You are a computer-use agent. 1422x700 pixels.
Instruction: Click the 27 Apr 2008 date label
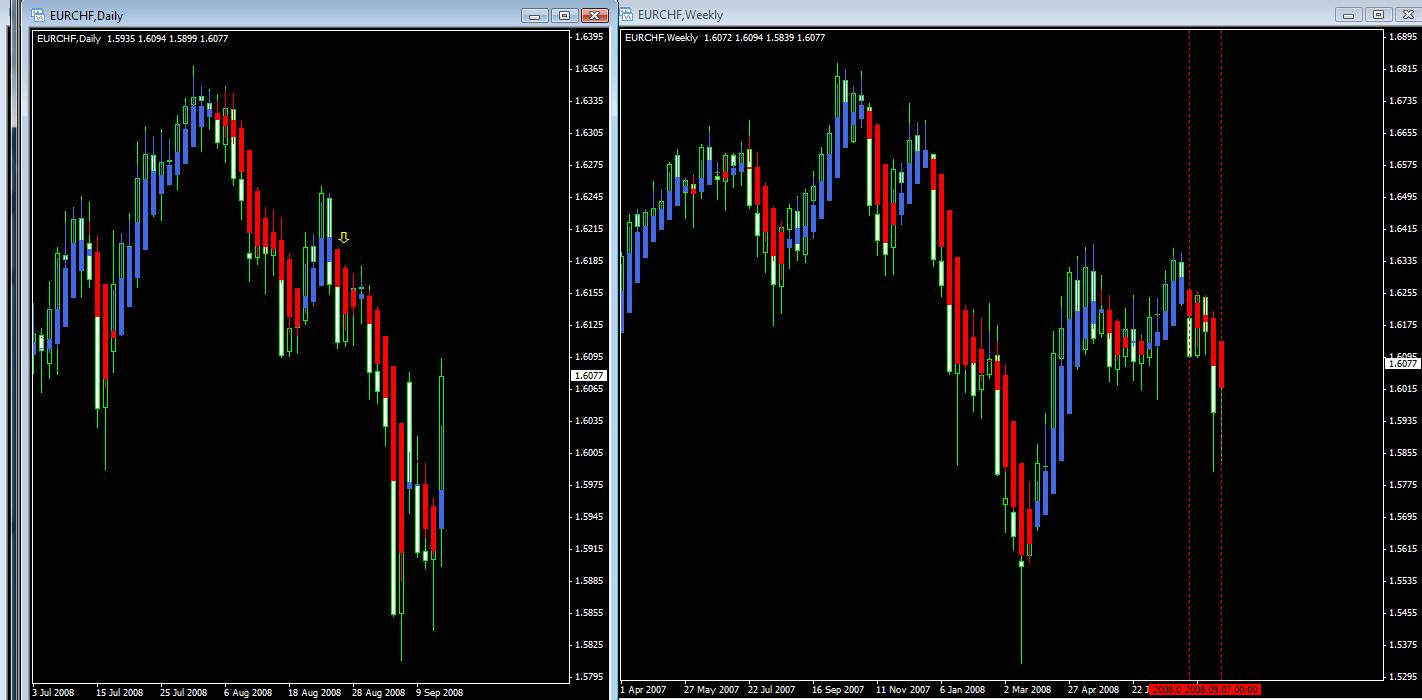click(1093, 690)
